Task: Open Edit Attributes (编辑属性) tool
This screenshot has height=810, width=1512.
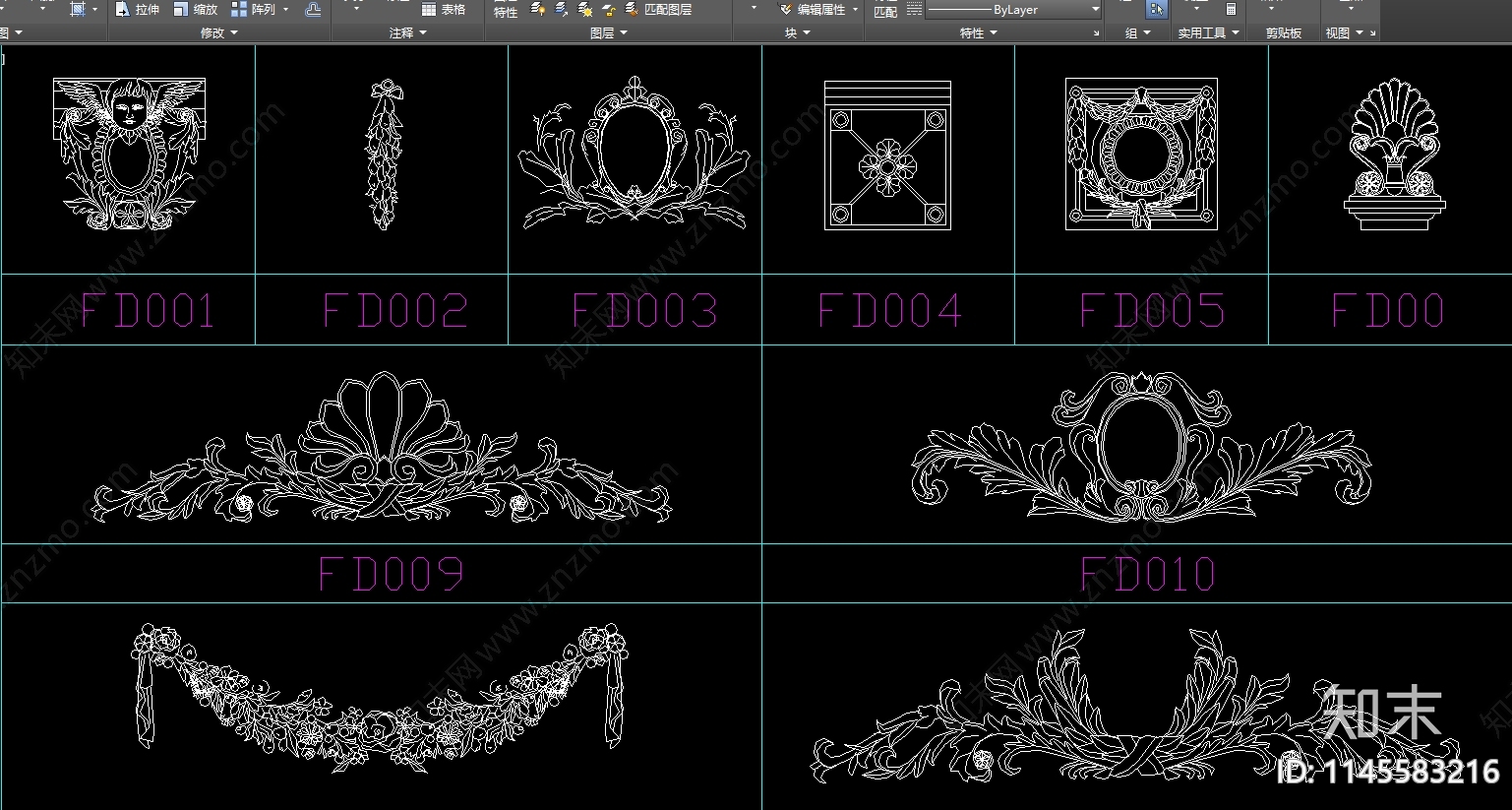Action: click(x=813, y=10)
